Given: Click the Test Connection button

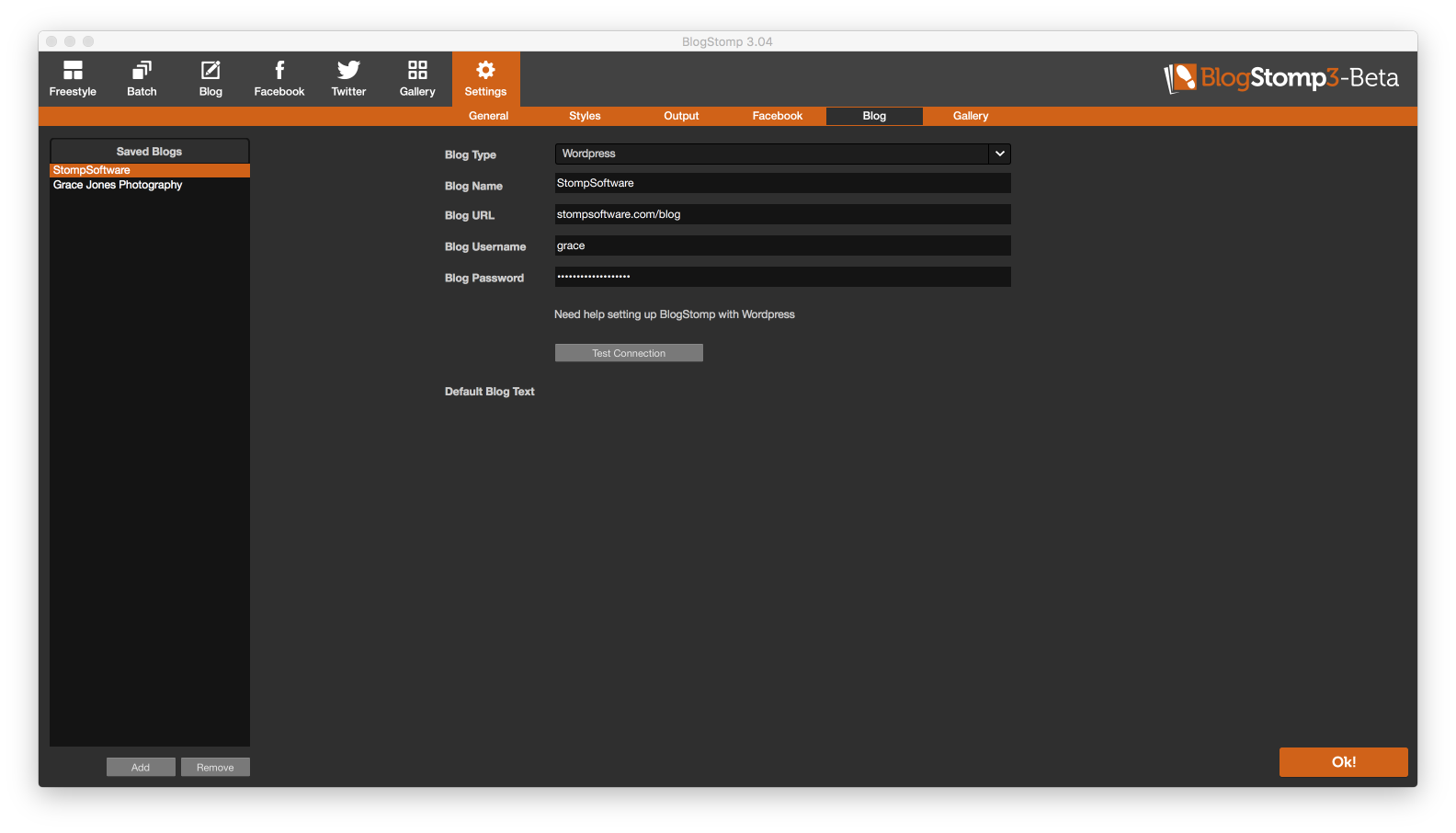Looking at the screenshot, I should pyautogui.click(x=629, y=353).
